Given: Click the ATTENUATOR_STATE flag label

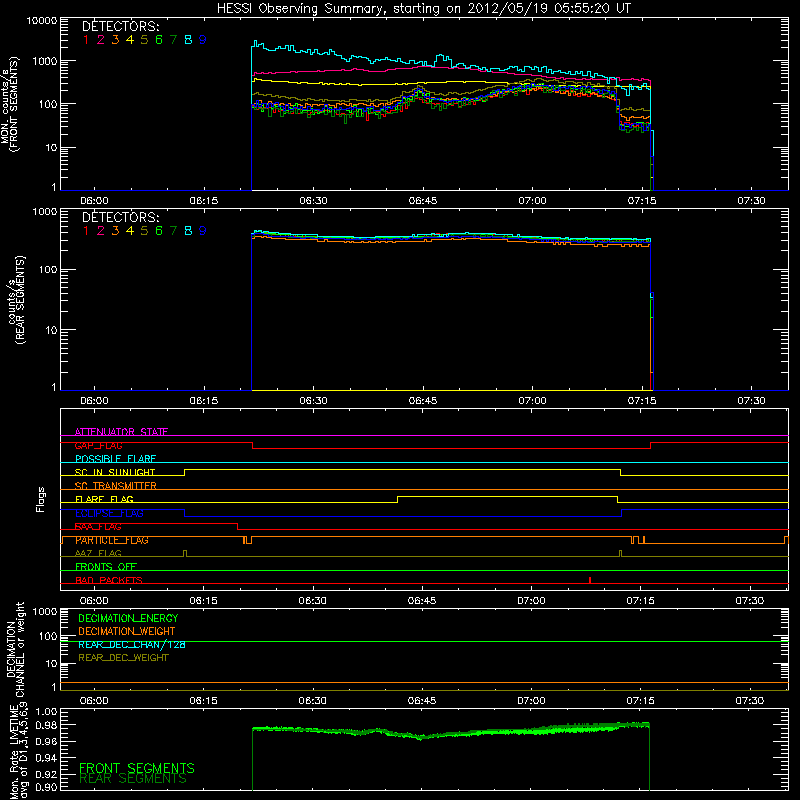Looking at the screenshot, I should click(121, 432).
